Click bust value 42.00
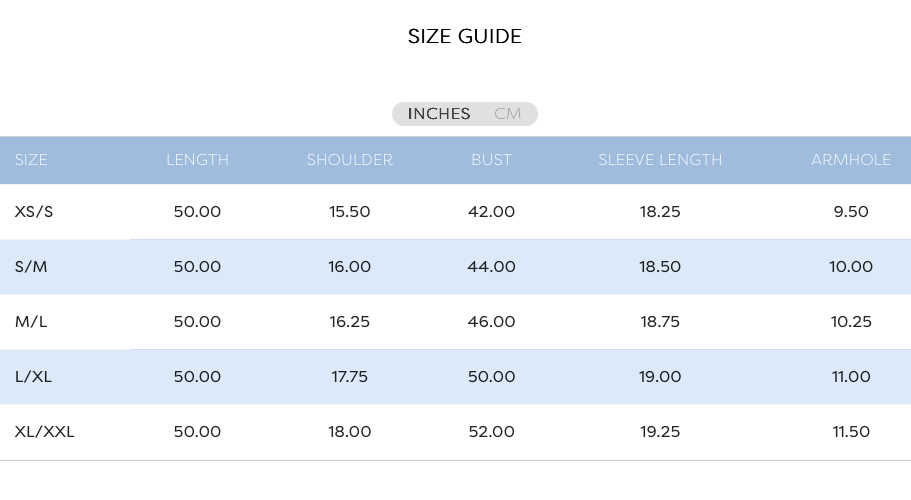Screen dimensions: 911x500 [492, 211]
